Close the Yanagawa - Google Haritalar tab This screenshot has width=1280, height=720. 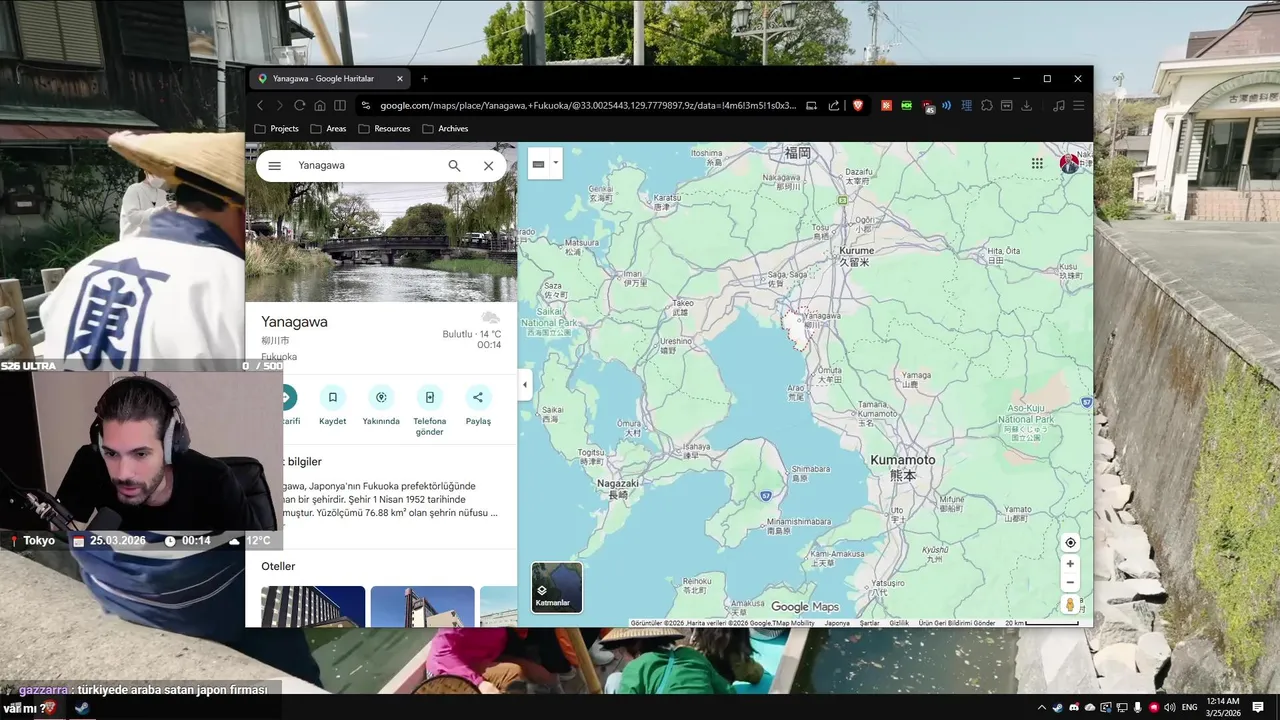pyautogui.click(x=400, y=79)
